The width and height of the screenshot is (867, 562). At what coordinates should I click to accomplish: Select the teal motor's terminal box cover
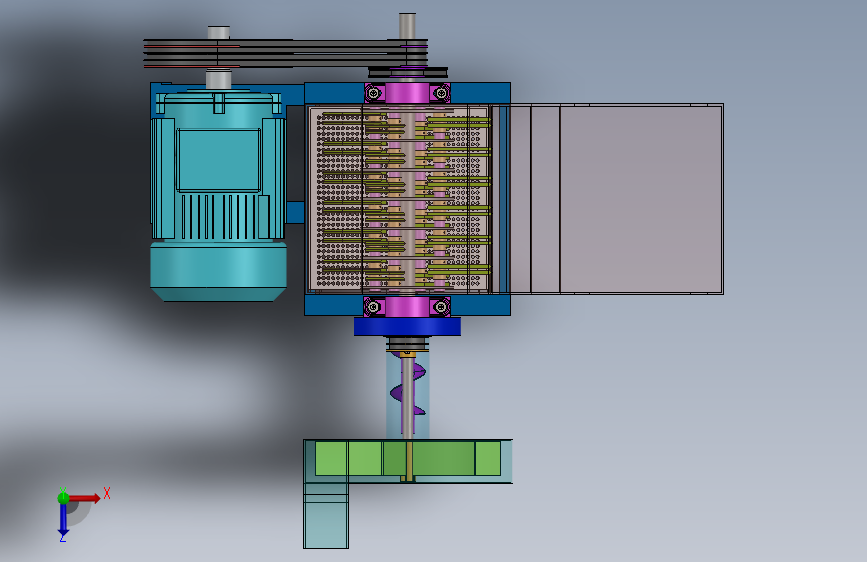pos(218,160)
